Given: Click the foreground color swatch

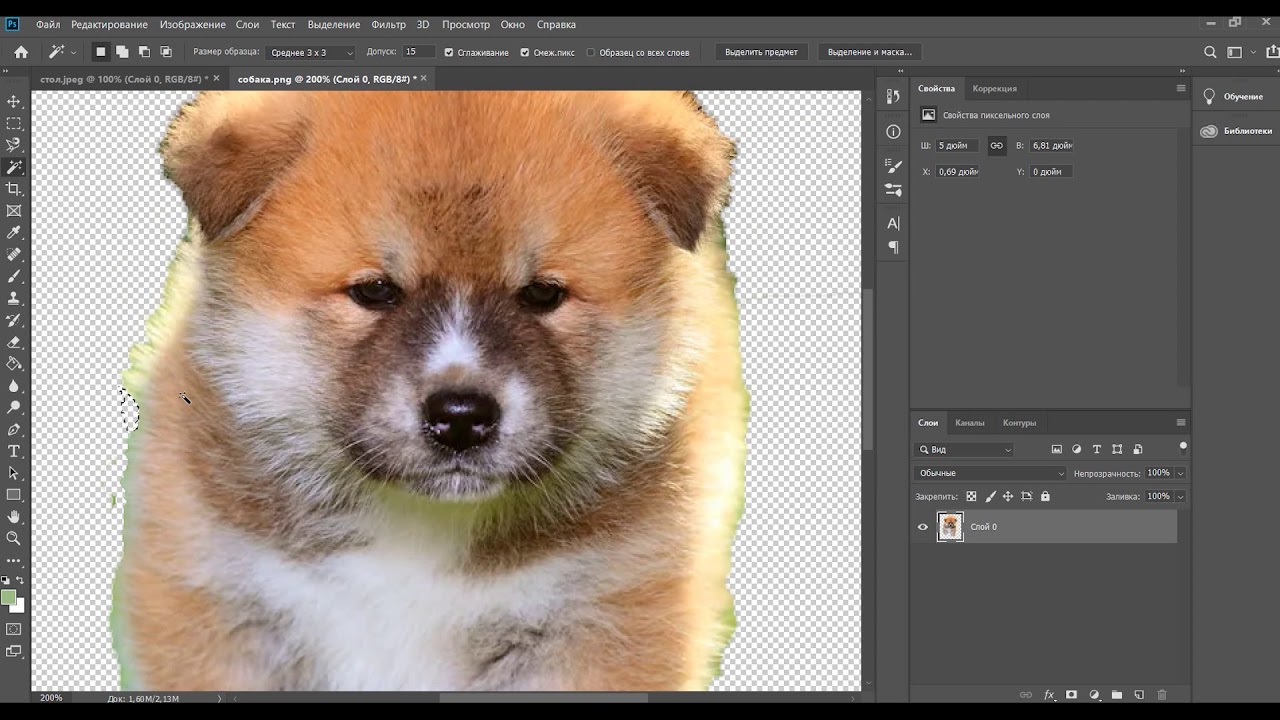Looking at the screenshot, I should pos(8,597).
